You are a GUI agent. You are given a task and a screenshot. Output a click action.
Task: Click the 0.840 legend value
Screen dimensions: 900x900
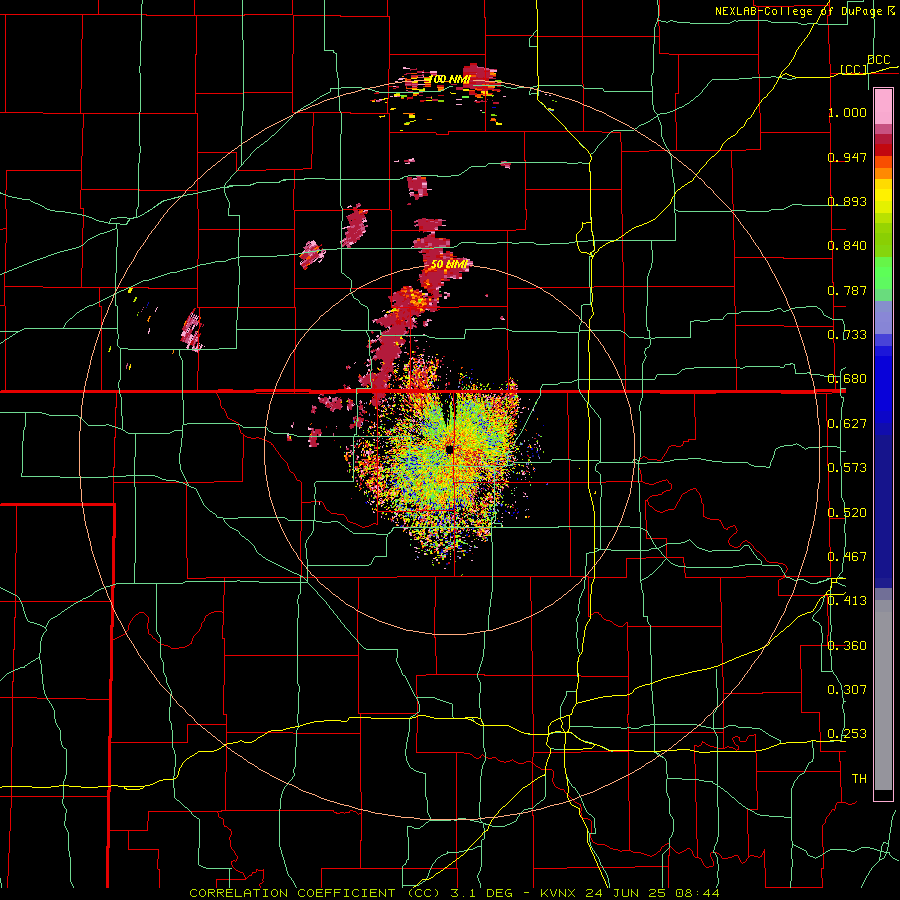(x=847, y=246)
